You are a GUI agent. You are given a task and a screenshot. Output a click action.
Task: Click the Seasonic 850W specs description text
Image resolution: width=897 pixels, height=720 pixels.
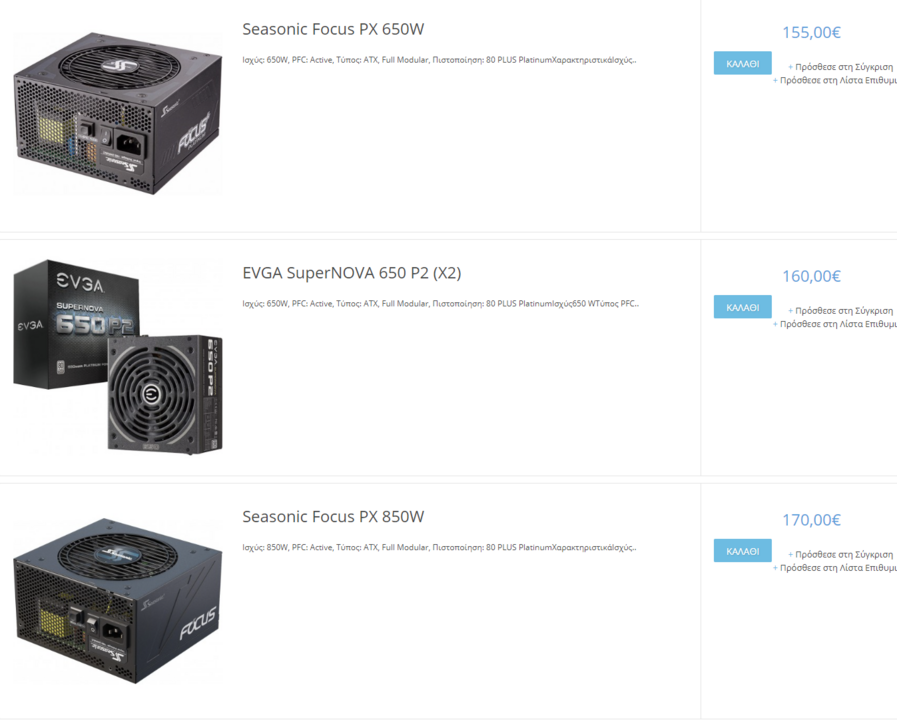pyautogui.click(x=439, y=547)
